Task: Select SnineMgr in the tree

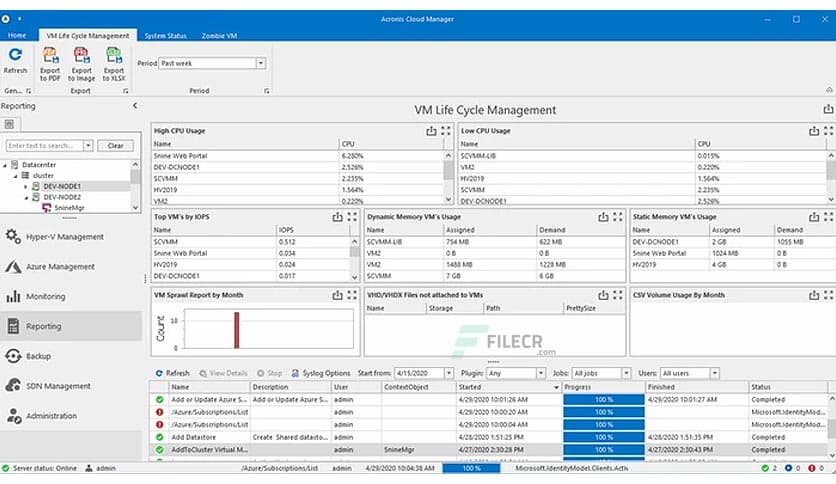Action: [69, 208]
